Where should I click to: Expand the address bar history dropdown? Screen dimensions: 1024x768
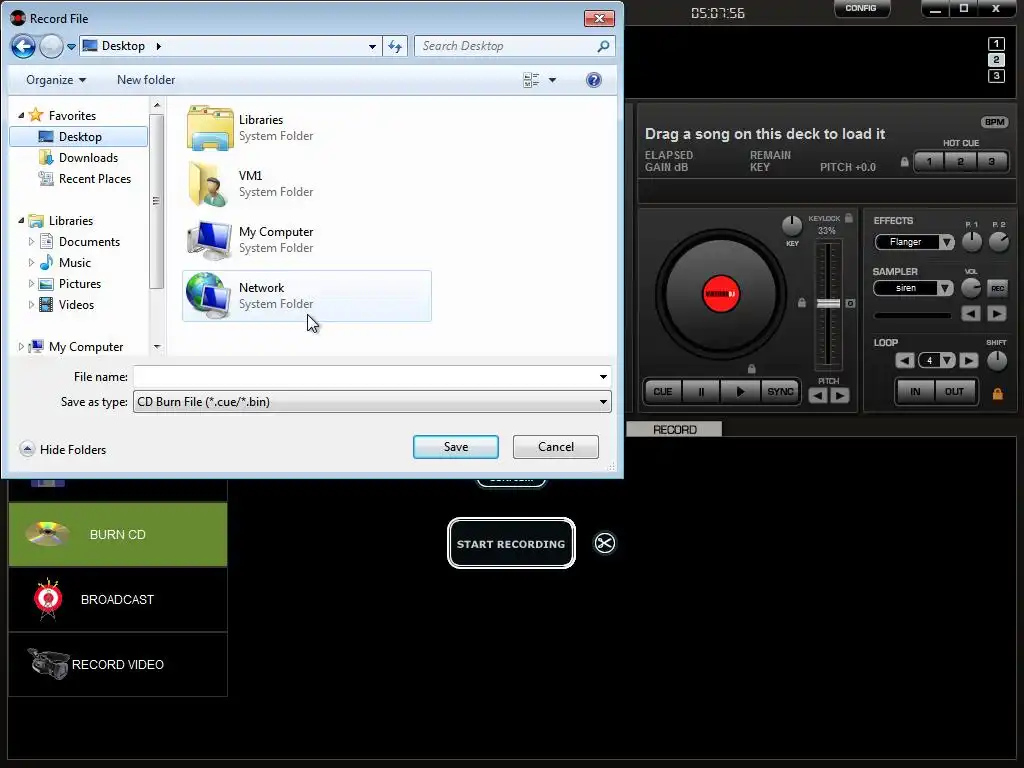pyautogui.click(x=372, y=46)
